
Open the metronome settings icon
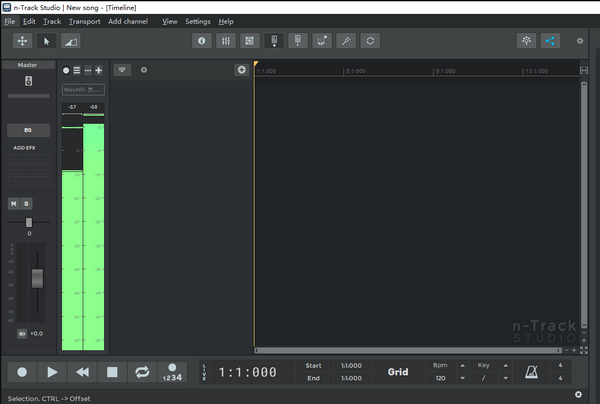point(532,372)
